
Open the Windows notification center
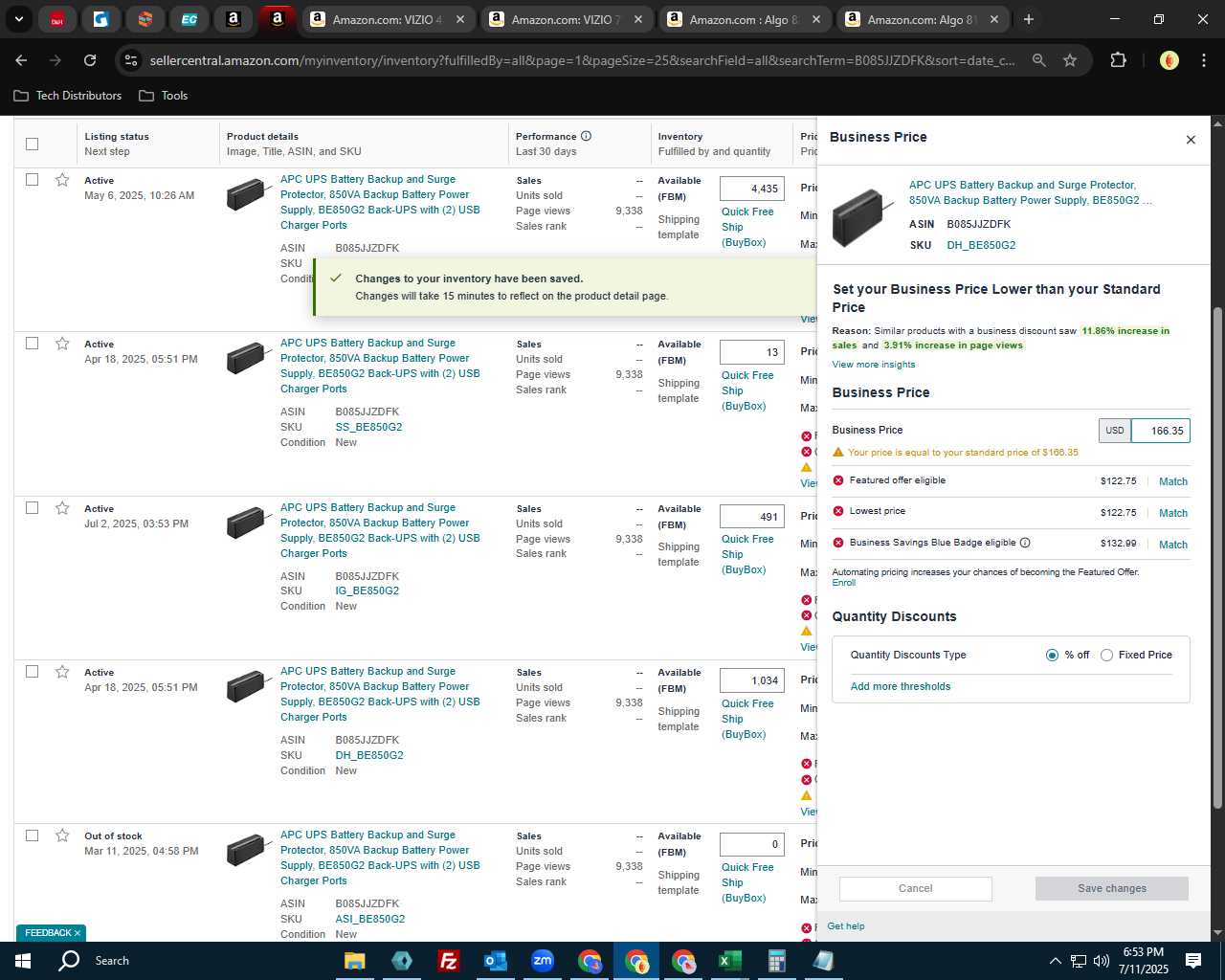[1193, 961]
